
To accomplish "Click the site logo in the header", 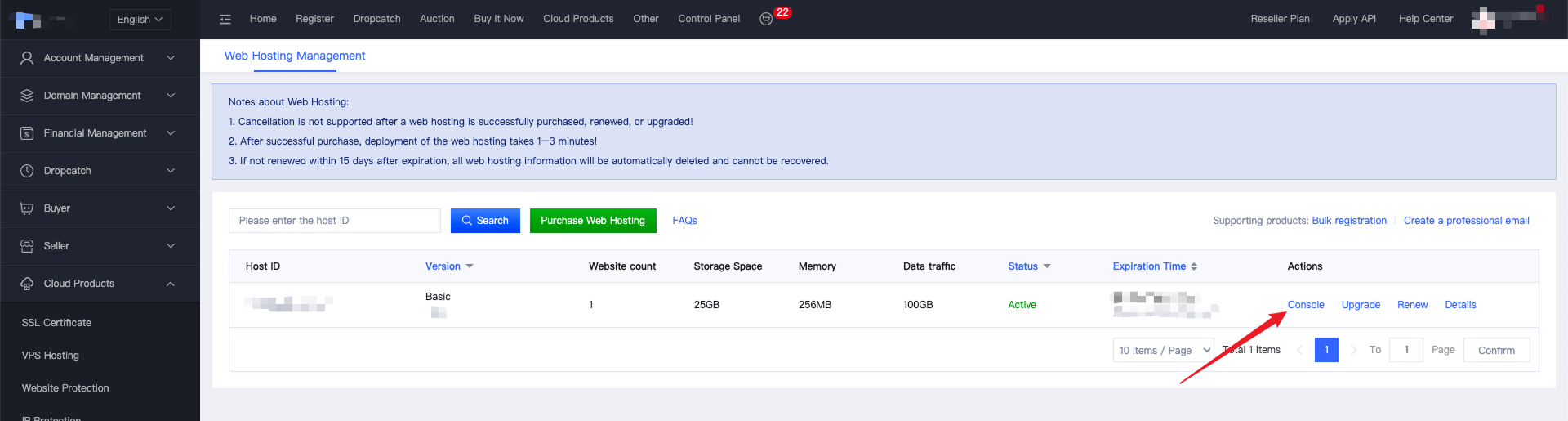I will (39, 19).
